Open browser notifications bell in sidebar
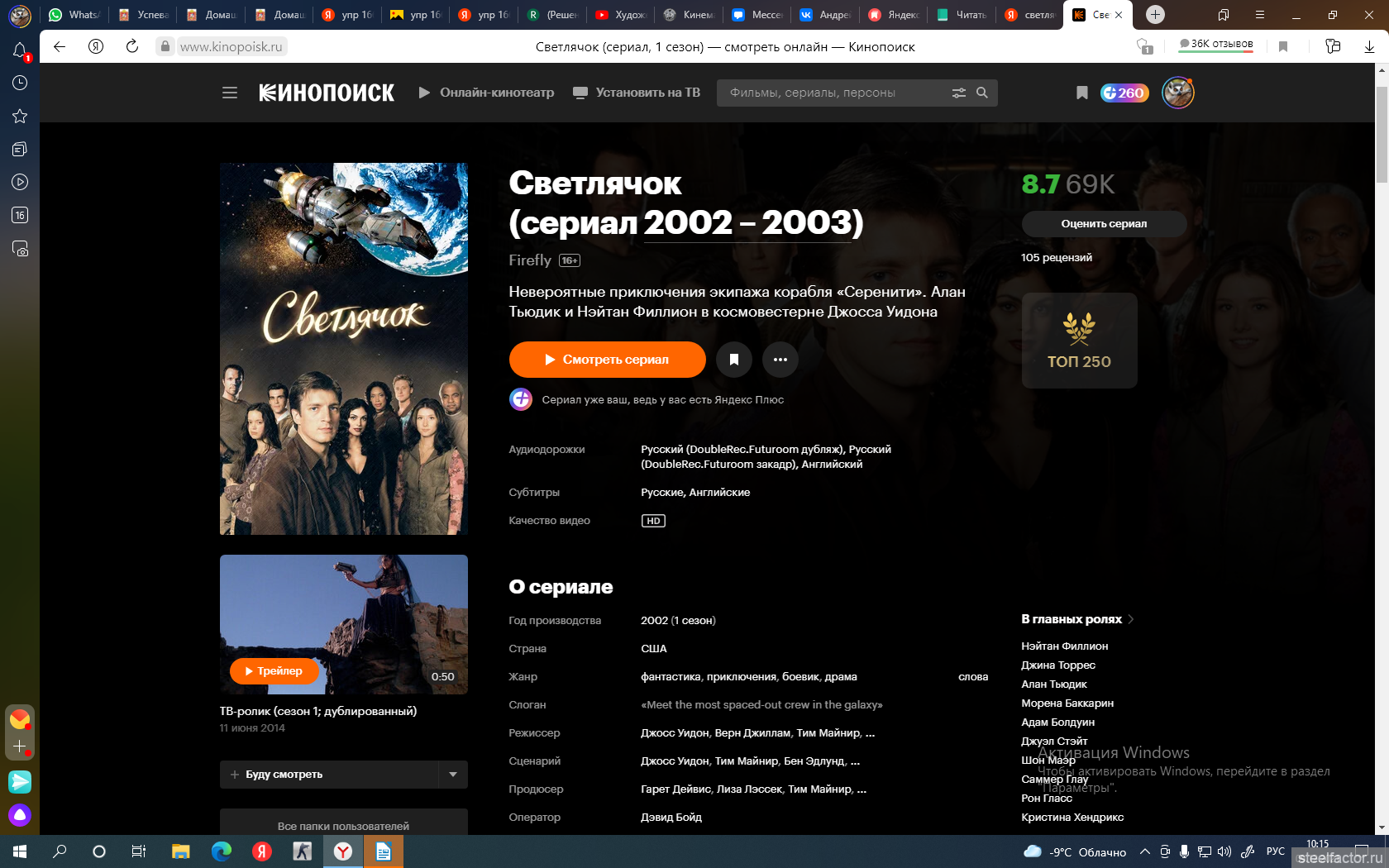Screen dimensions: 1389x868 tap(20, 50)
